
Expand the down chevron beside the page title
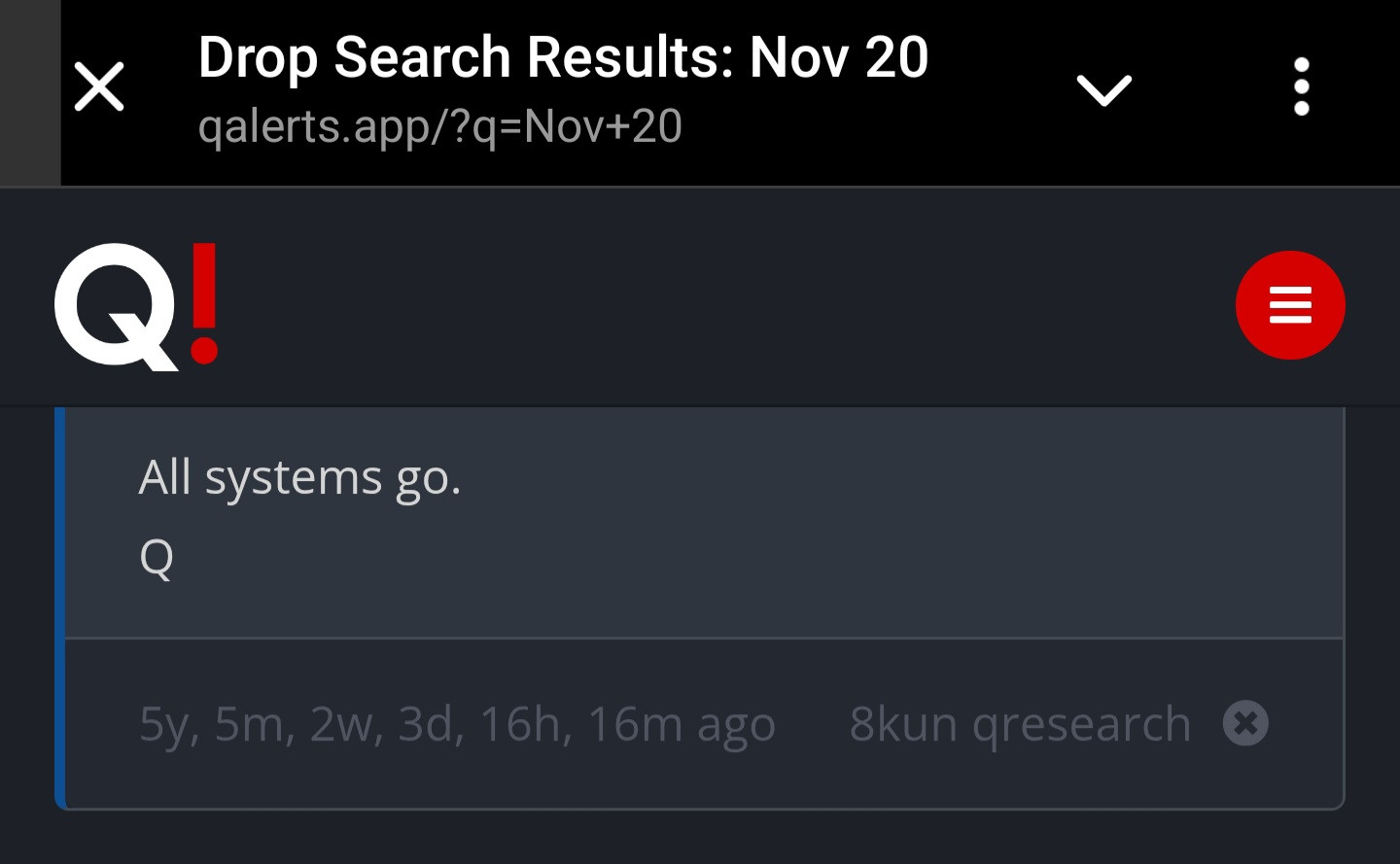tap(1103, 90)
